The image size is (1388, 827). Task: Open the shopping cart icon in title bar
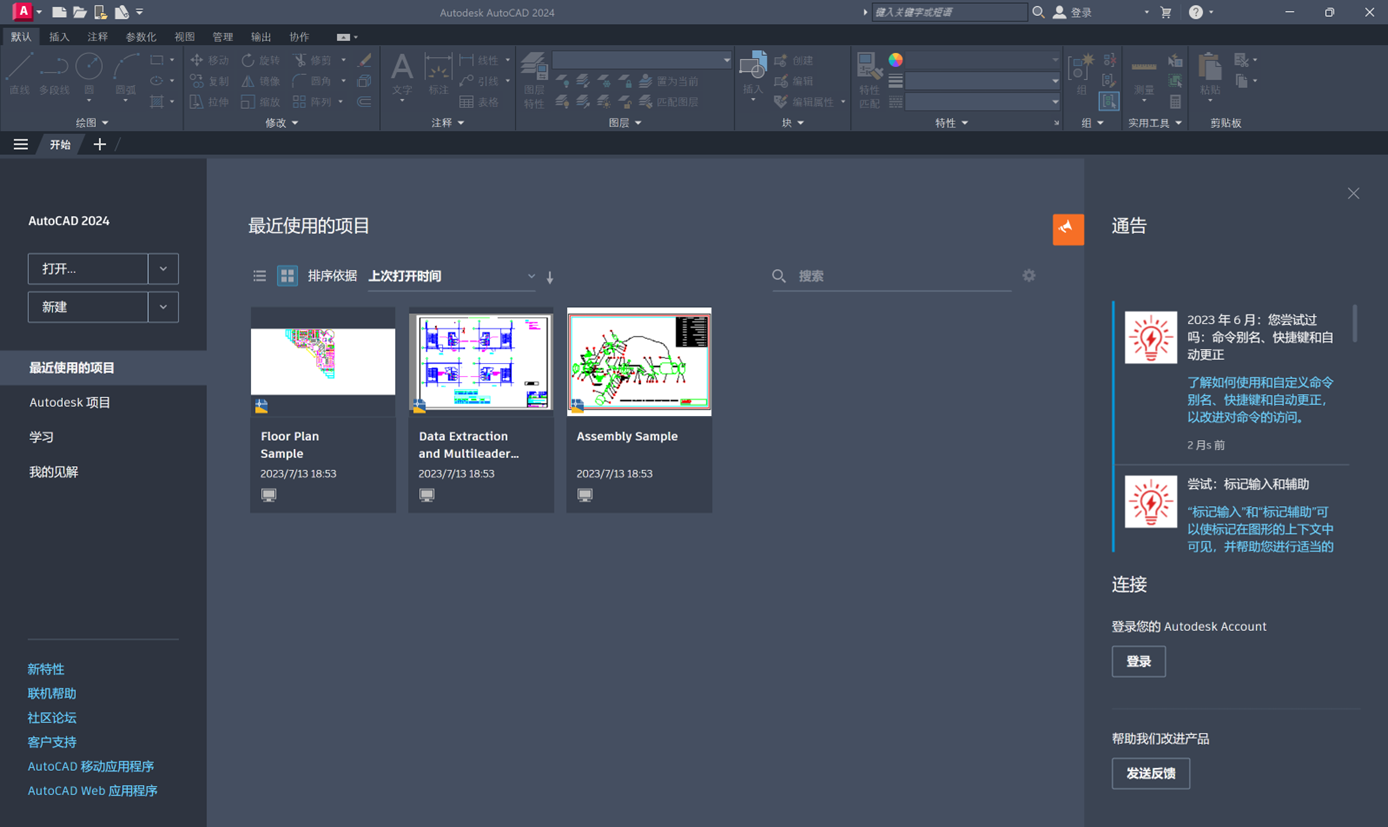[x=1166, y=12]
